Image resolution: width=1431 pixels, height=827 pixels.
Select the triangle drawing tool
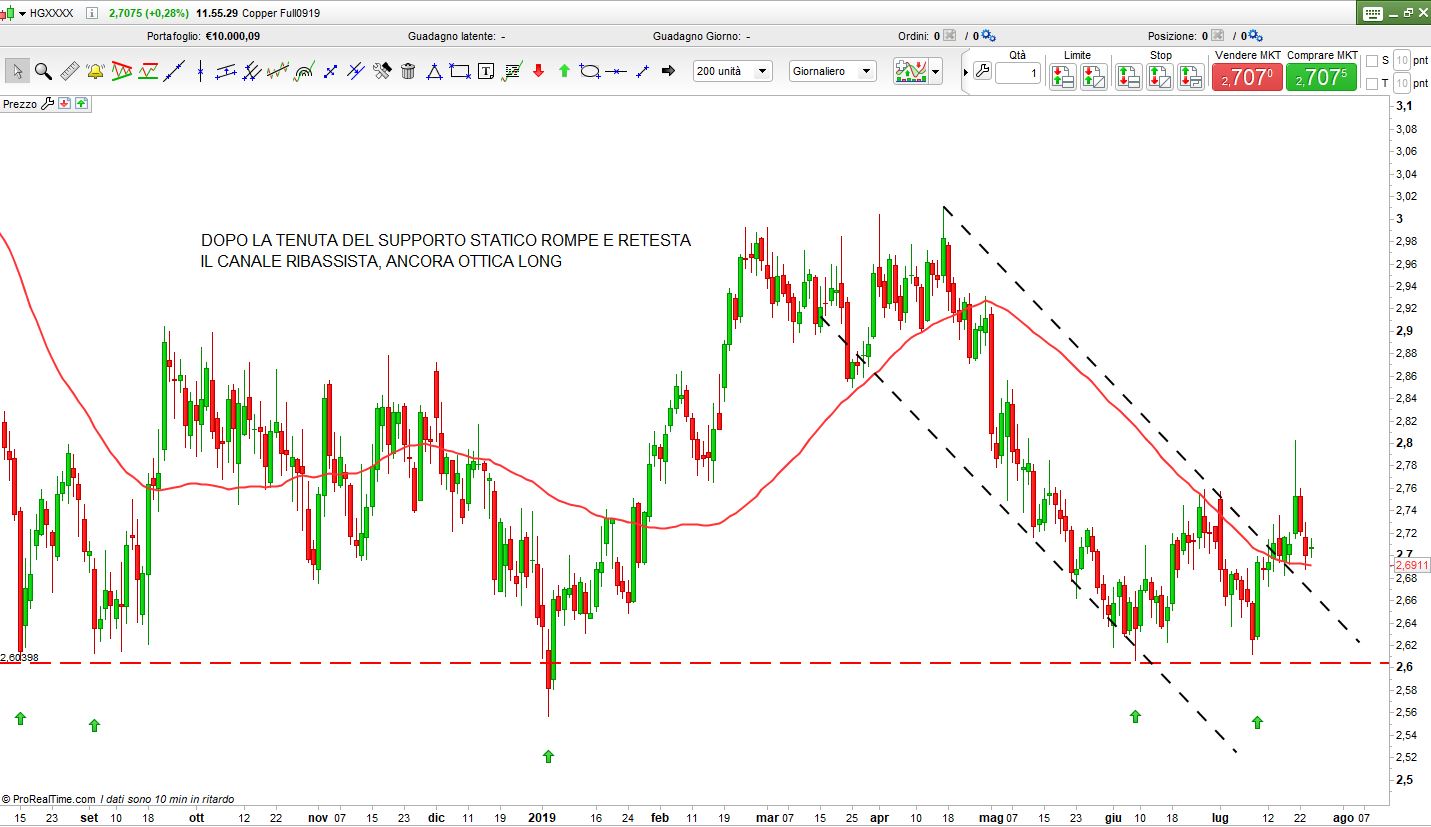point(434,71)
